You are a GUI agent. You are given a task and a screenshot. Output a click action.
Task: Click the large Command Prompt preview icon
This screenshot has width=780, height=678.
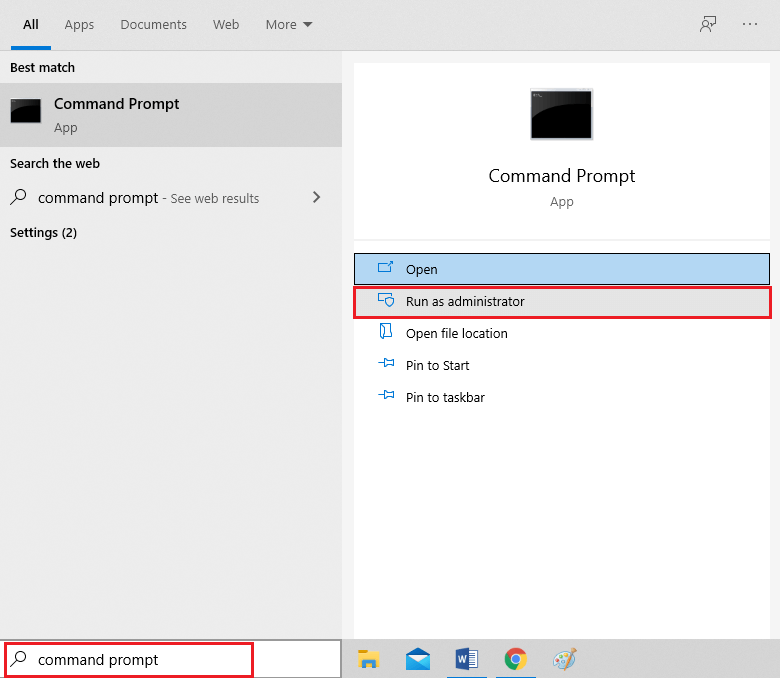561,114
